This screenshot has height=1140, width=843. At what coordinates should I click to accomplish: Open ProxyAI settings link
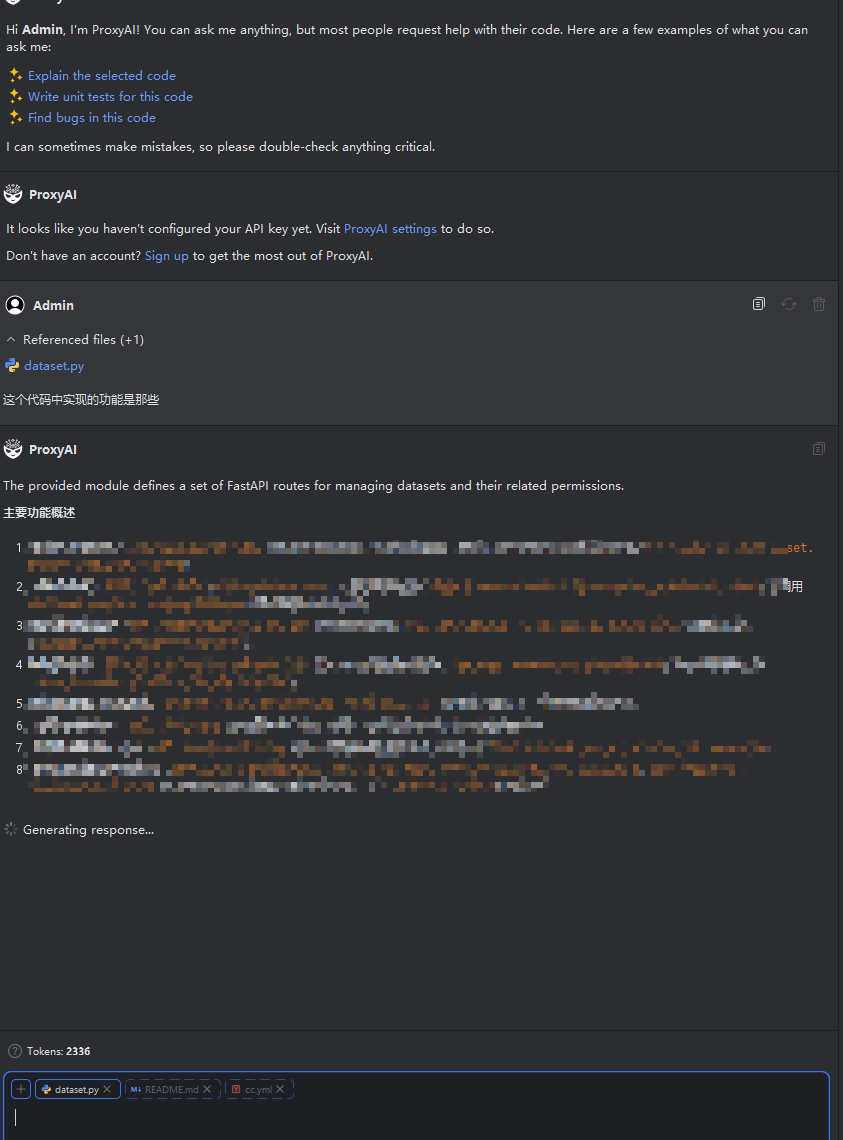click(390, 229)
